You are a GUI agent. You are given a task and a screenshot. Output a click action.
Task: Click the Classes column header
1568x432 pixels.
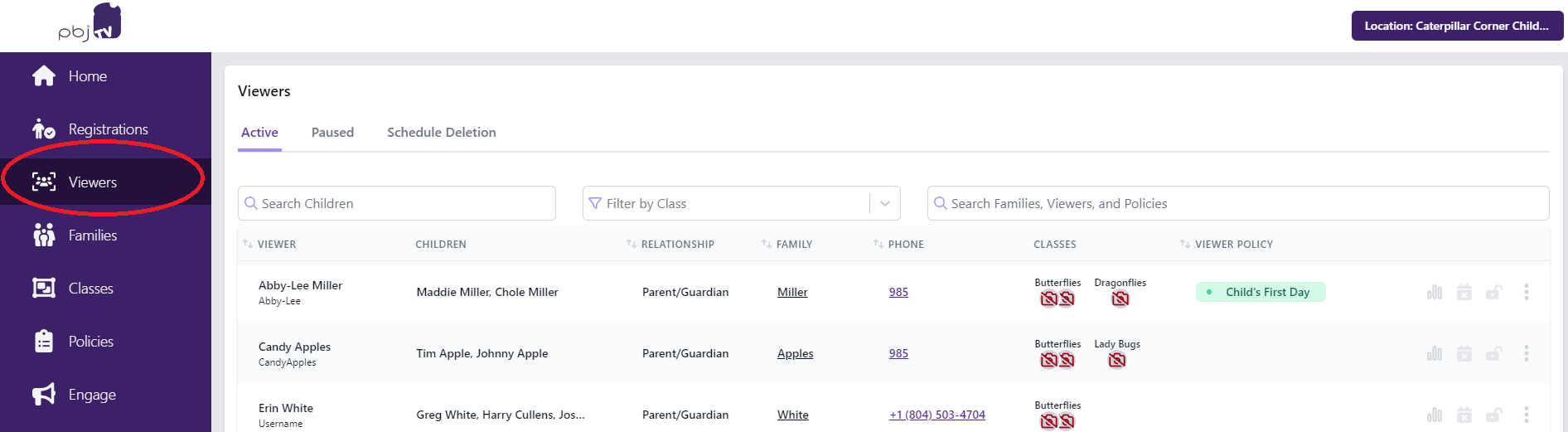[x=1055, y=244]
